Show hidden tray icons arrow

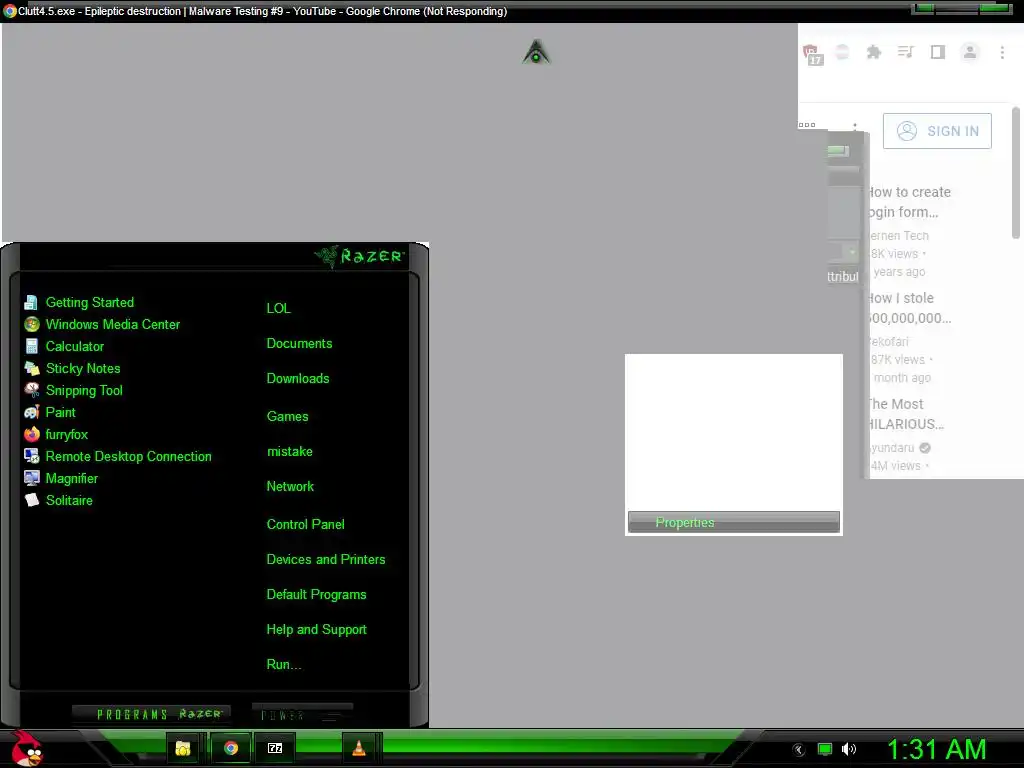[799, 750]
